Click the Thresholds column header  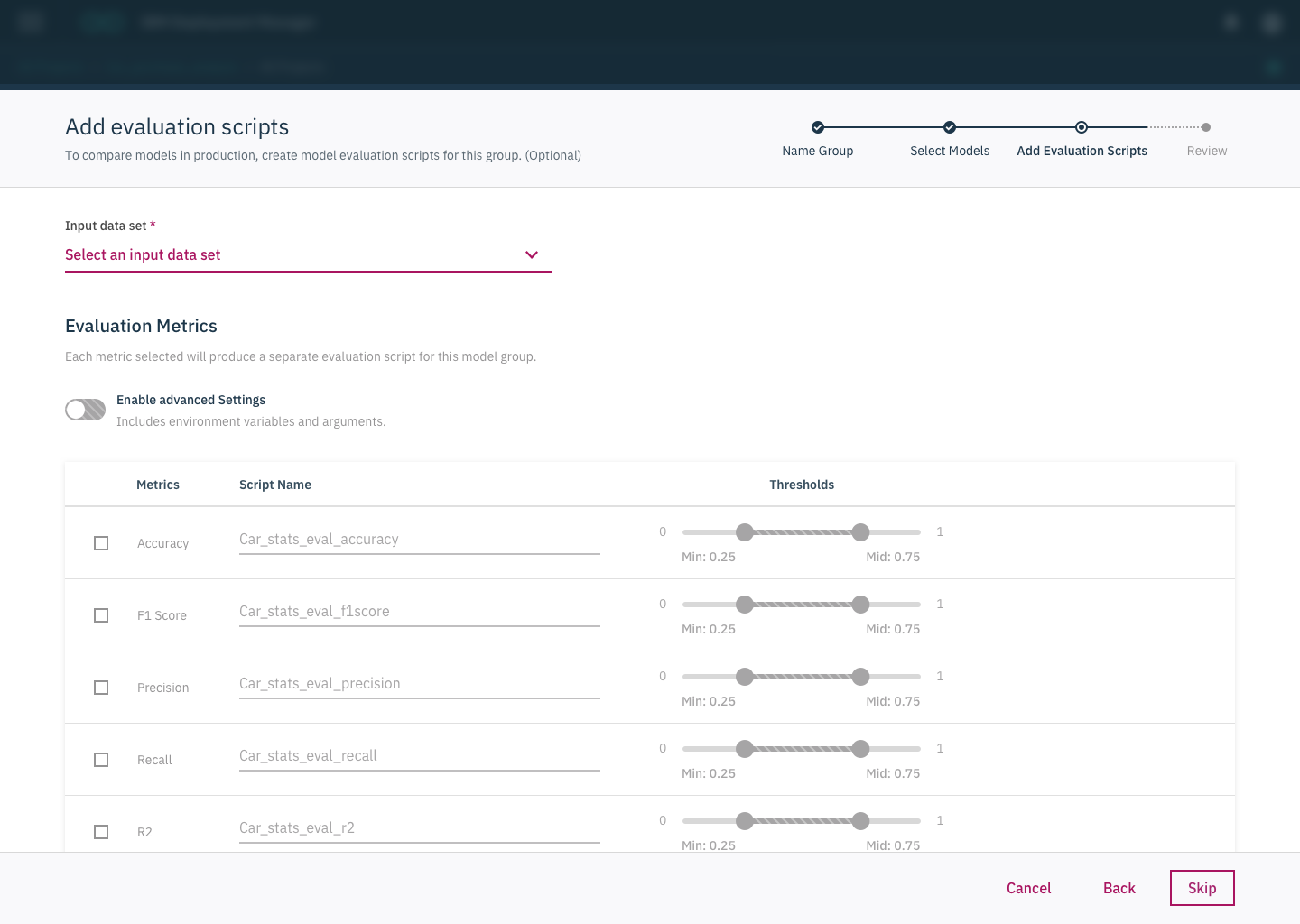tap(802, 485)
